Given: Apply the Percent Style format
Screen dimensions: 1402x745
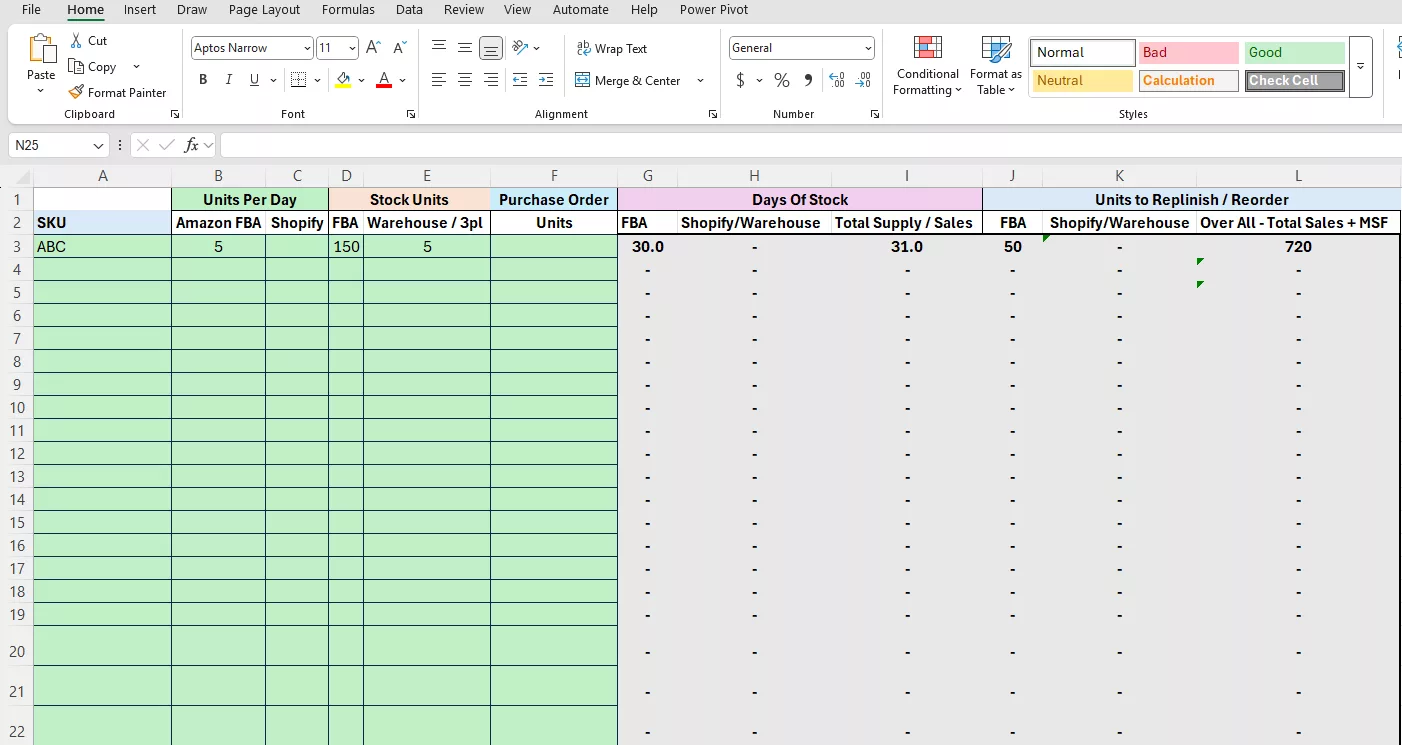Looking at the screenshot, I should [x=781, y=80].
